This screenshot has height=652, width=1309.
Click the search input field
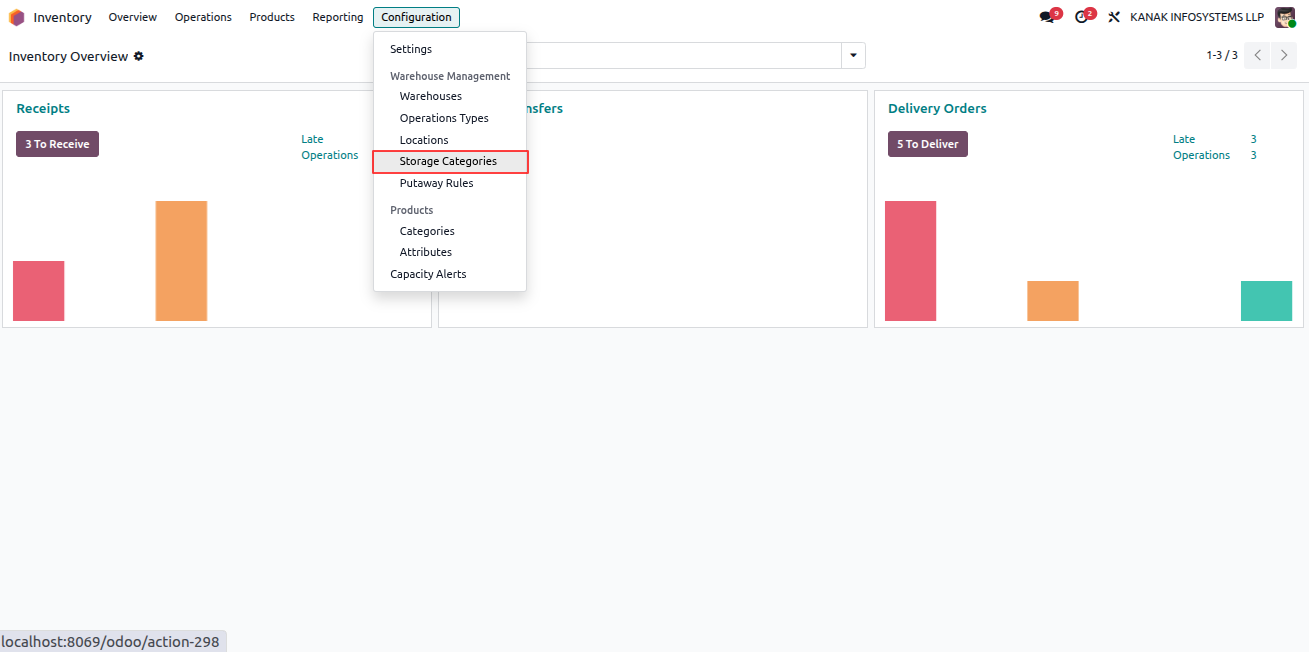(683, 55)
